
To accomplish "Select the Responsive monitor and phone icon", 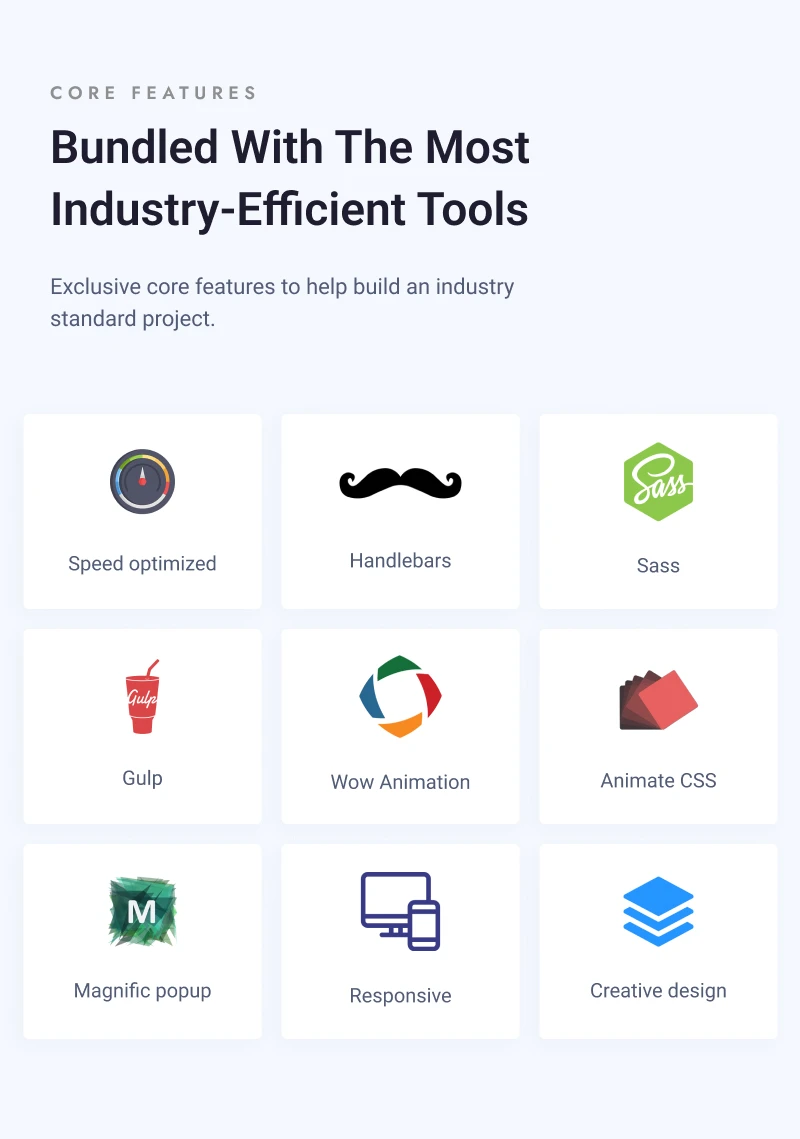I will (400, 911).
